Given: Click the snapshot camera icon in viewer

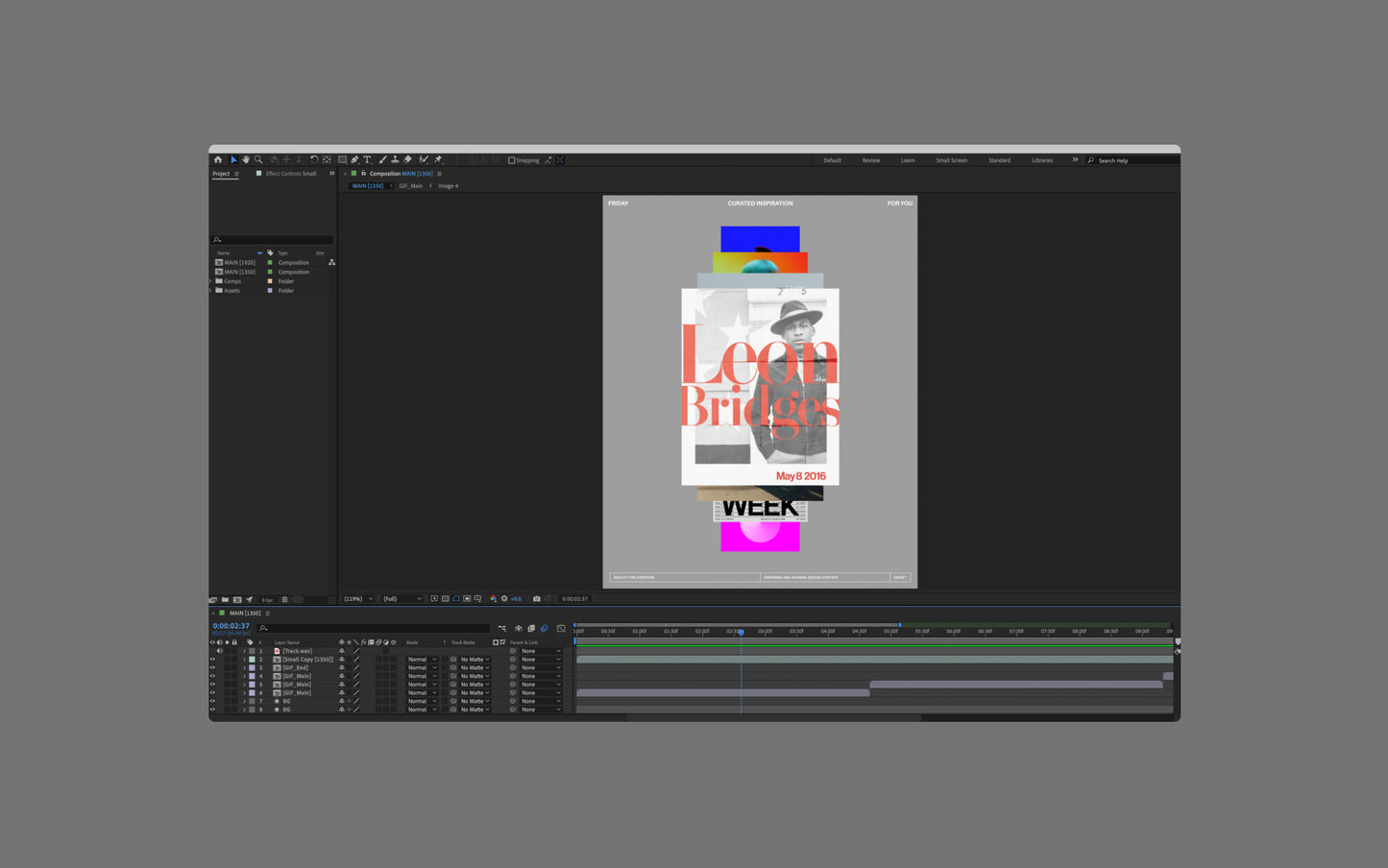Looking at the screenshot, I should (x=537, y=599).
